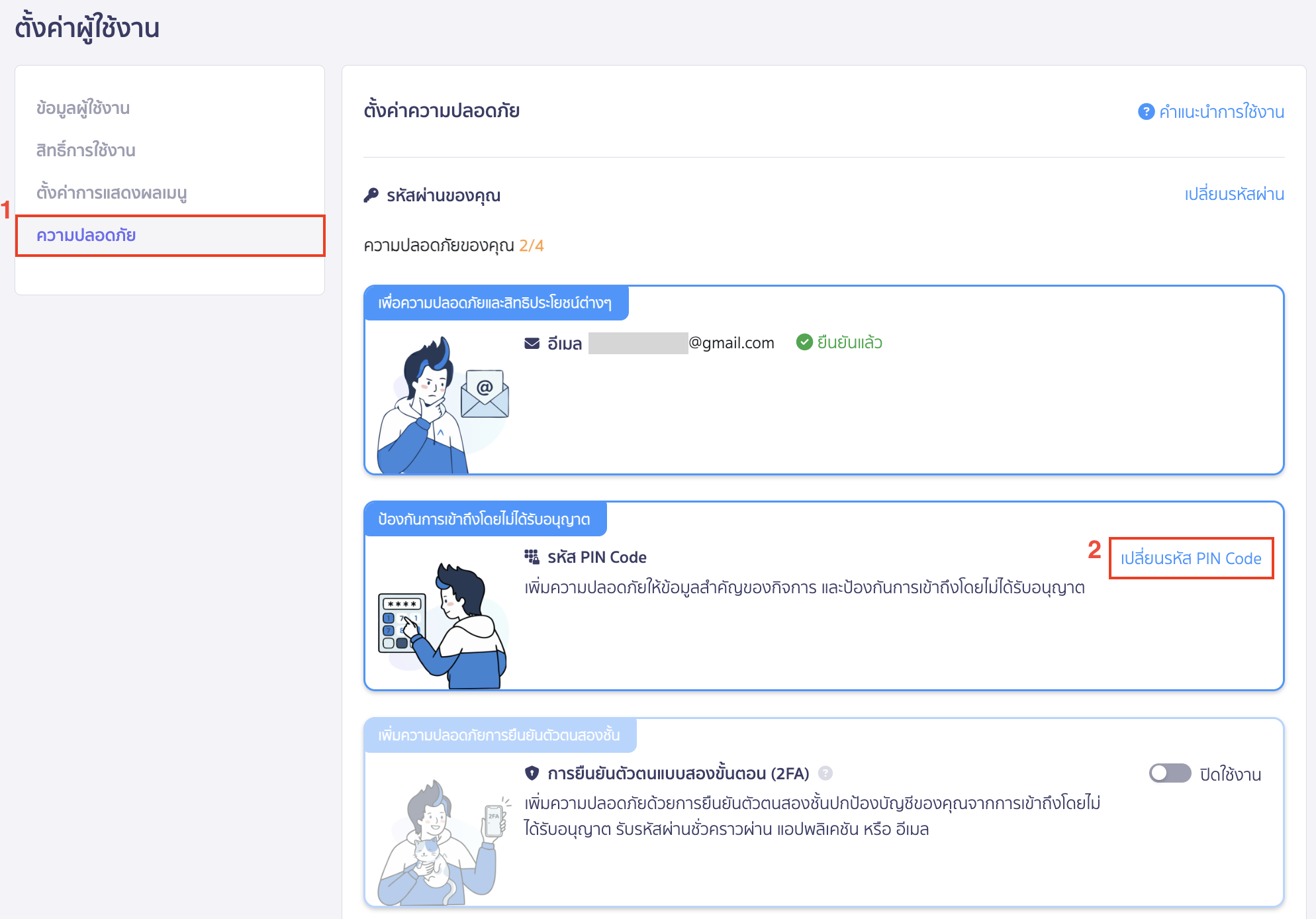Click the green verified checkmark by ยืนยันแล้ว
The height and width of the screenshot is (919, 1316).
coord(804,342)
